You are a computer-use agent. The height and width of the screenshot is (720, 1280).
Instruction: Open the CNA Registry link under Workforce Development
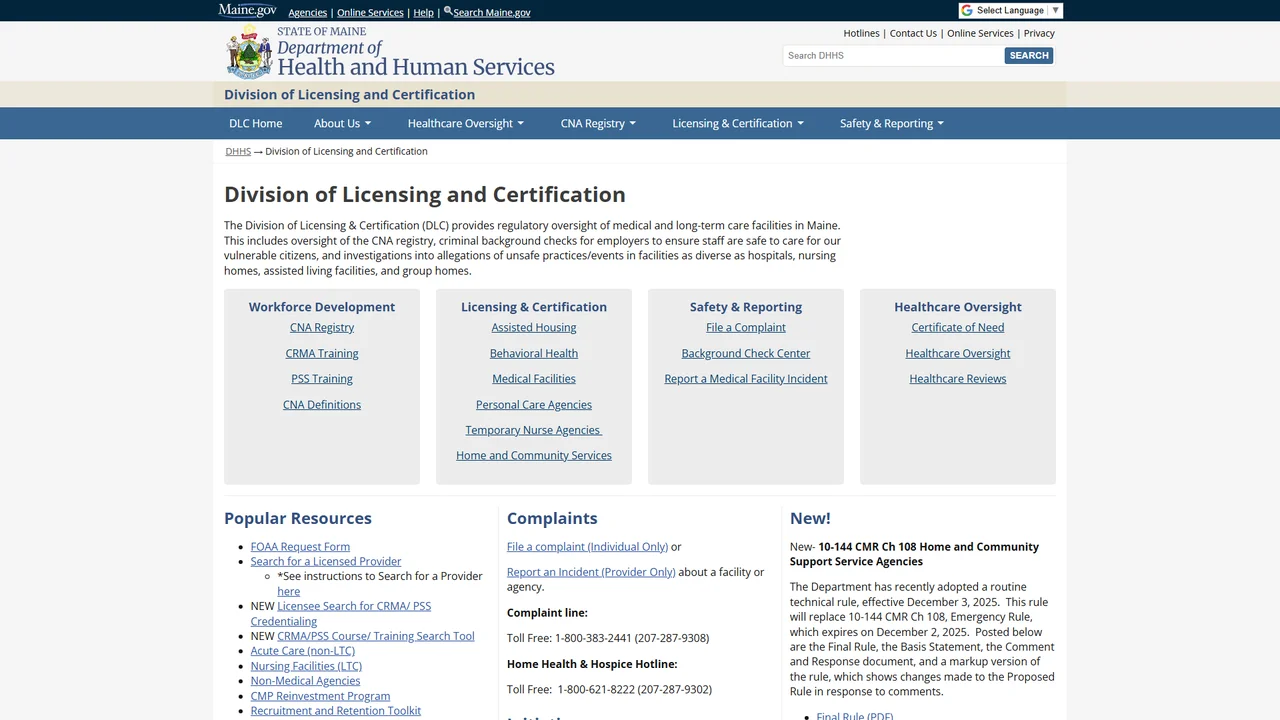pos(322,327)
